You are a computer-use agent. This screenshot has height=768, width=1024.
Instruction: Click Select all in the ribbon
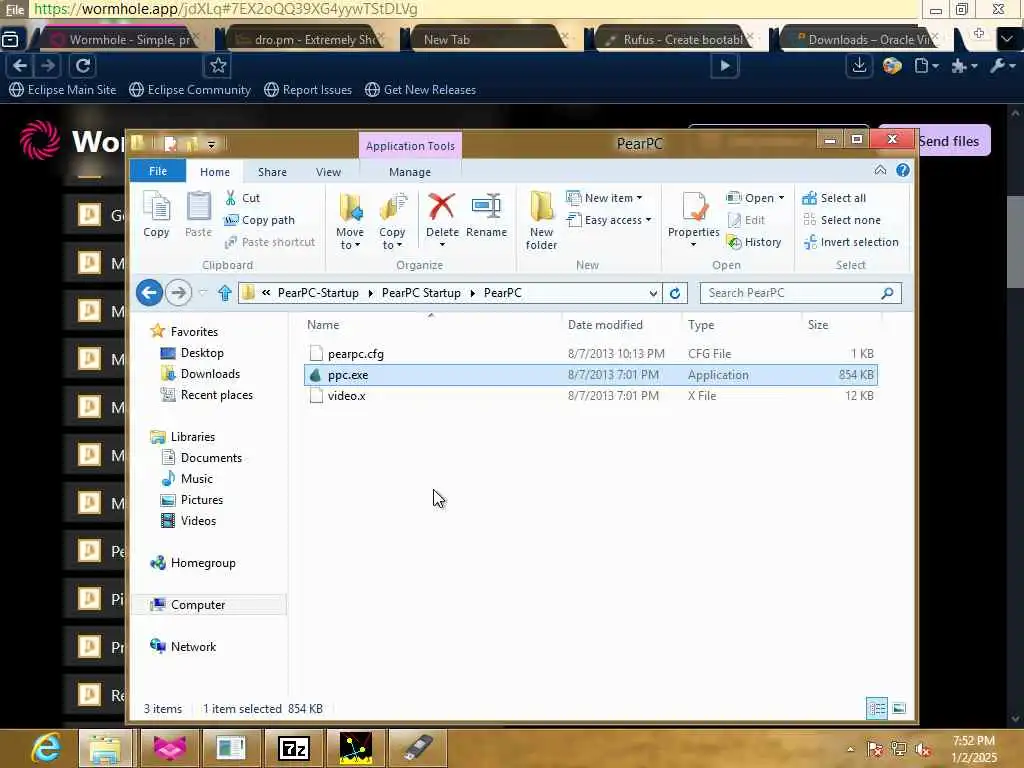(834, 198)
